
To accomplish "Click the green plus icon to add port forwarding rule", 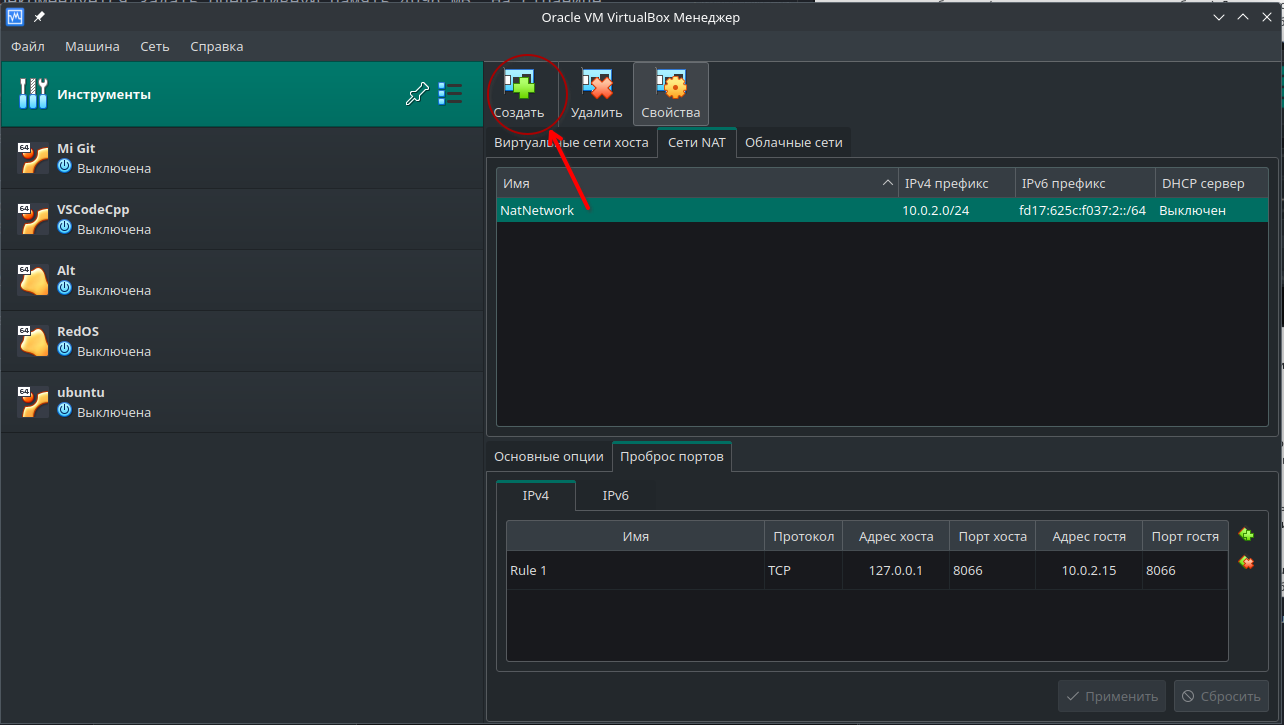I will pos(1246,534).
